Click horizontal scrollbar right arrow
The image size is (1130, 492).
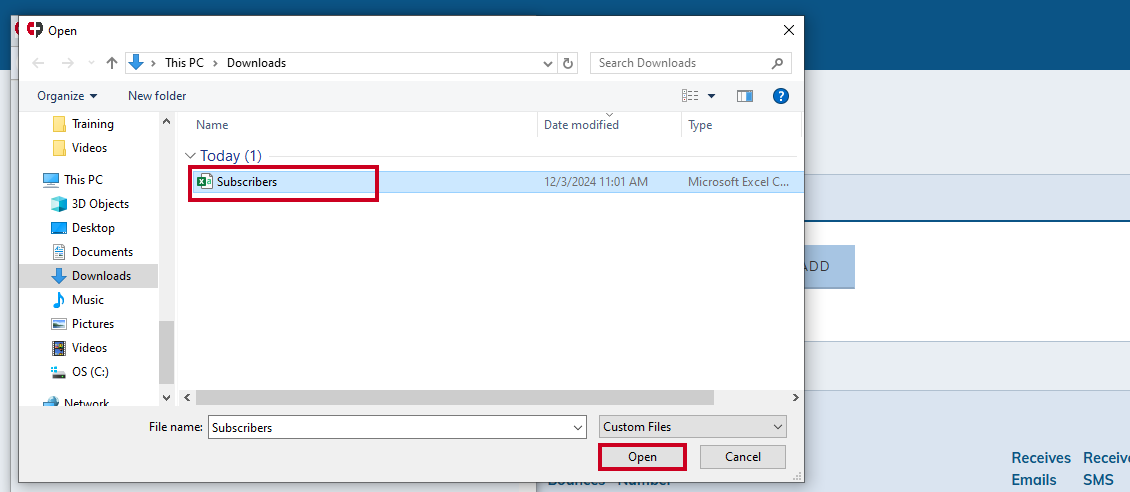pos(796,398)
